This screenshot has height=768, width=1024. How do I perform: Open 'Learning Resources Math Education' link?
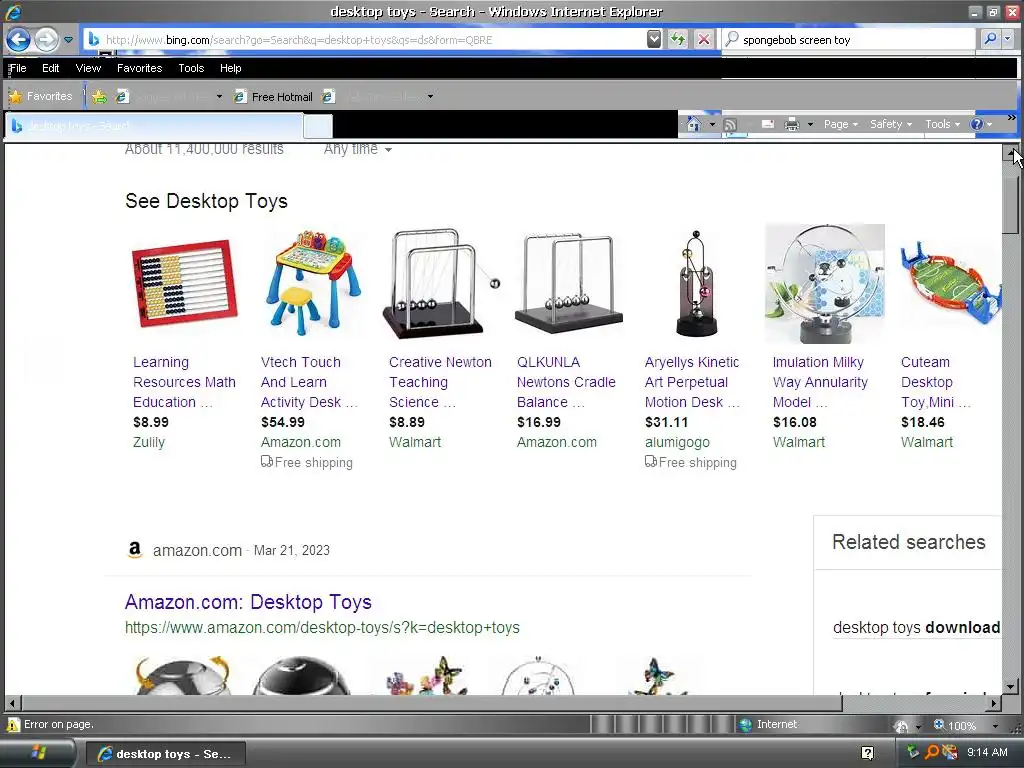pyautogui.click(x=184, y=382)
